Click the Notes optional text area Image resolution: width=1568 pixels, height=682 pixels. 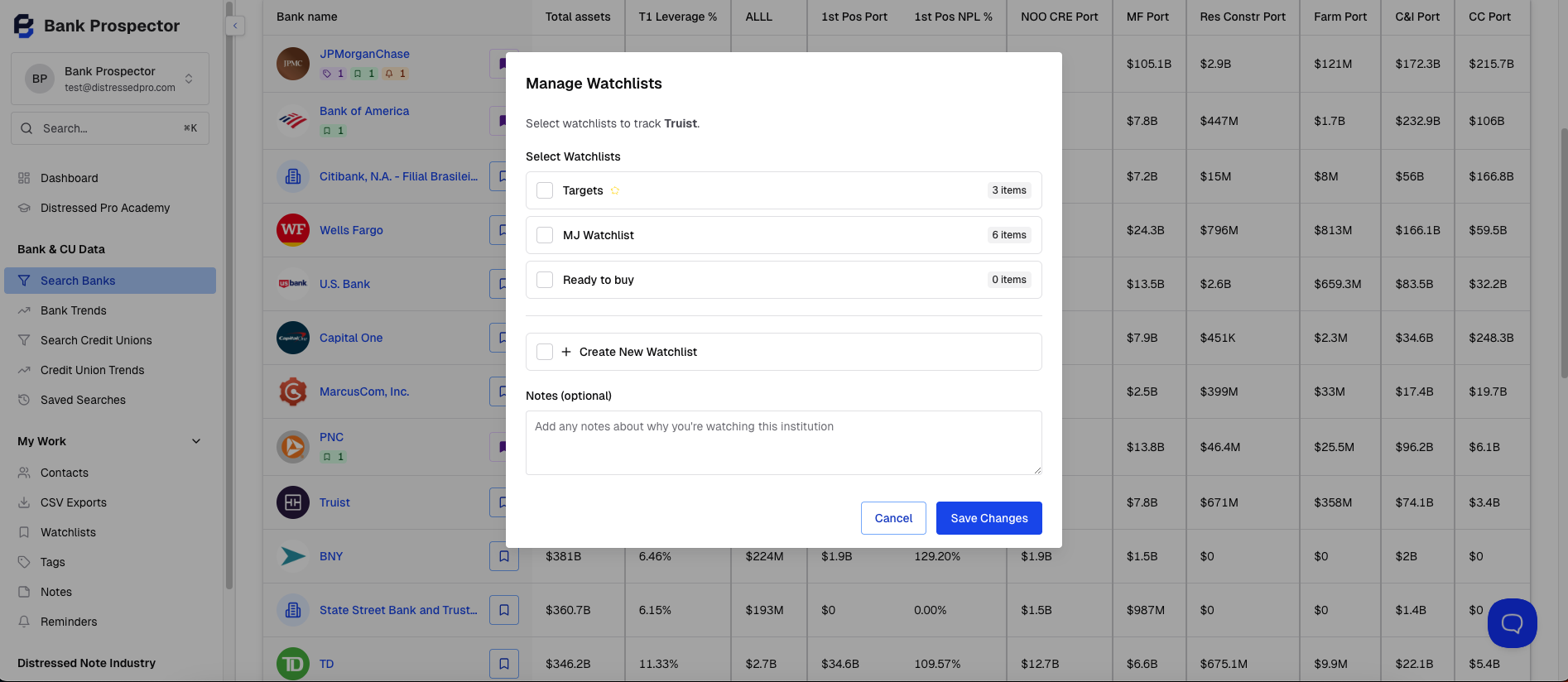coord(783,443)
